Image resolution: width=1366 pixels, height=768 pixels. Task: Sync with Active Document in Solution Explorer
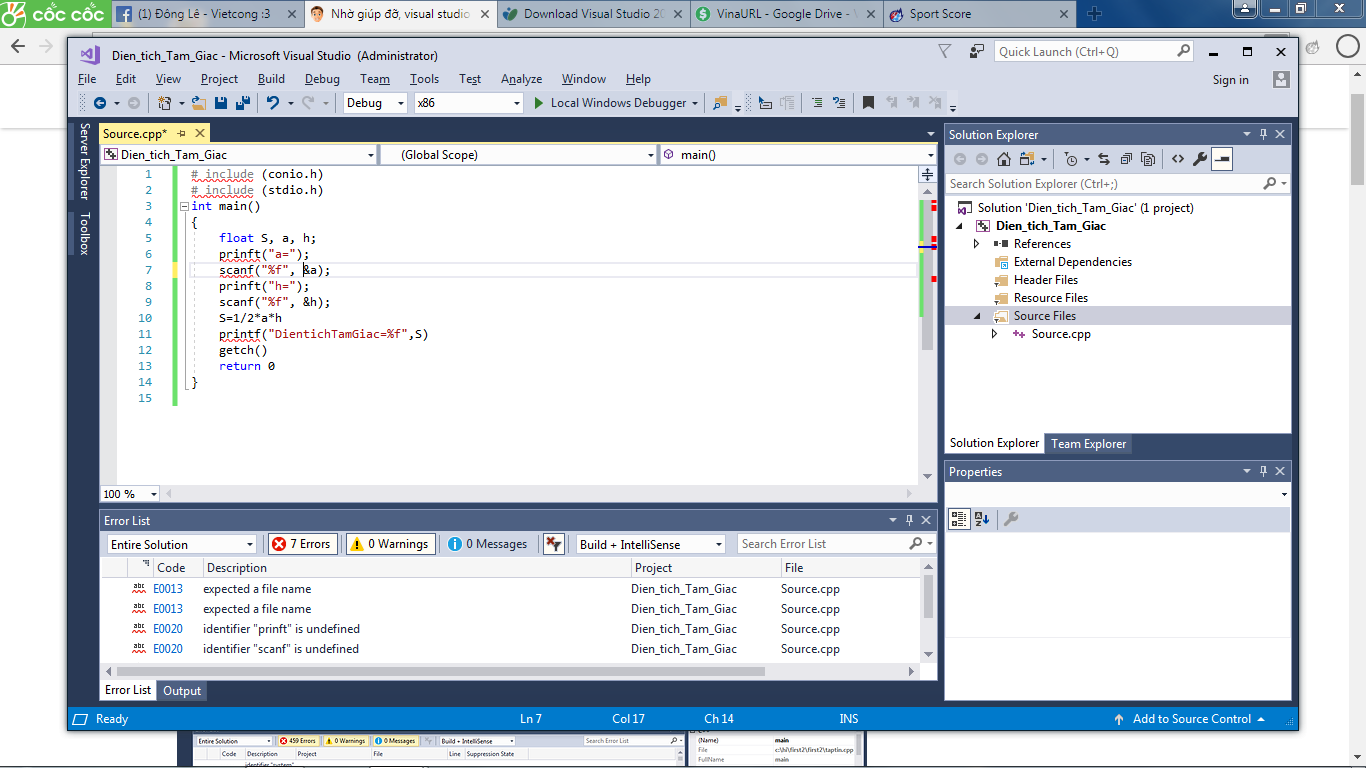1104,159
